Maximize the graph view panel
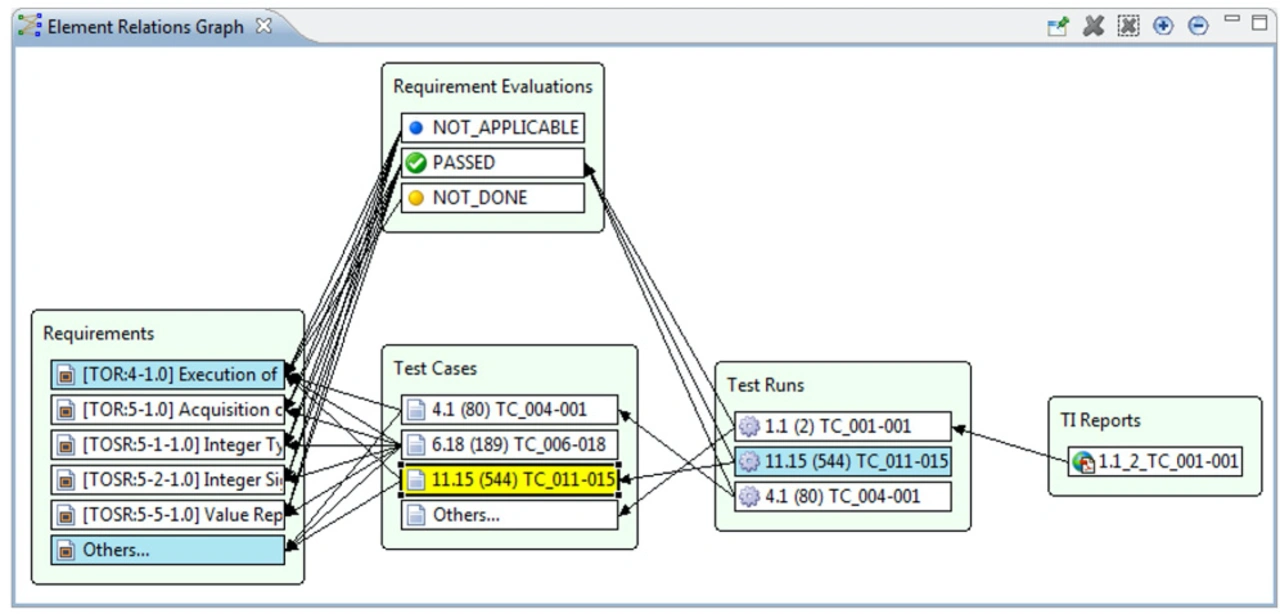The width and height of the screenshot is (1280, 614). pyautogui.click(x=1259, y=21)
